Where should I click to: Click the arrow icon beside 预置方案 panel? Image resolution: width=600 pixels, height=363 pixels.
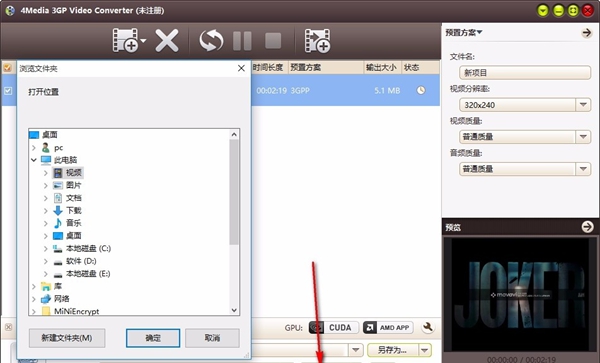[586, 33]
